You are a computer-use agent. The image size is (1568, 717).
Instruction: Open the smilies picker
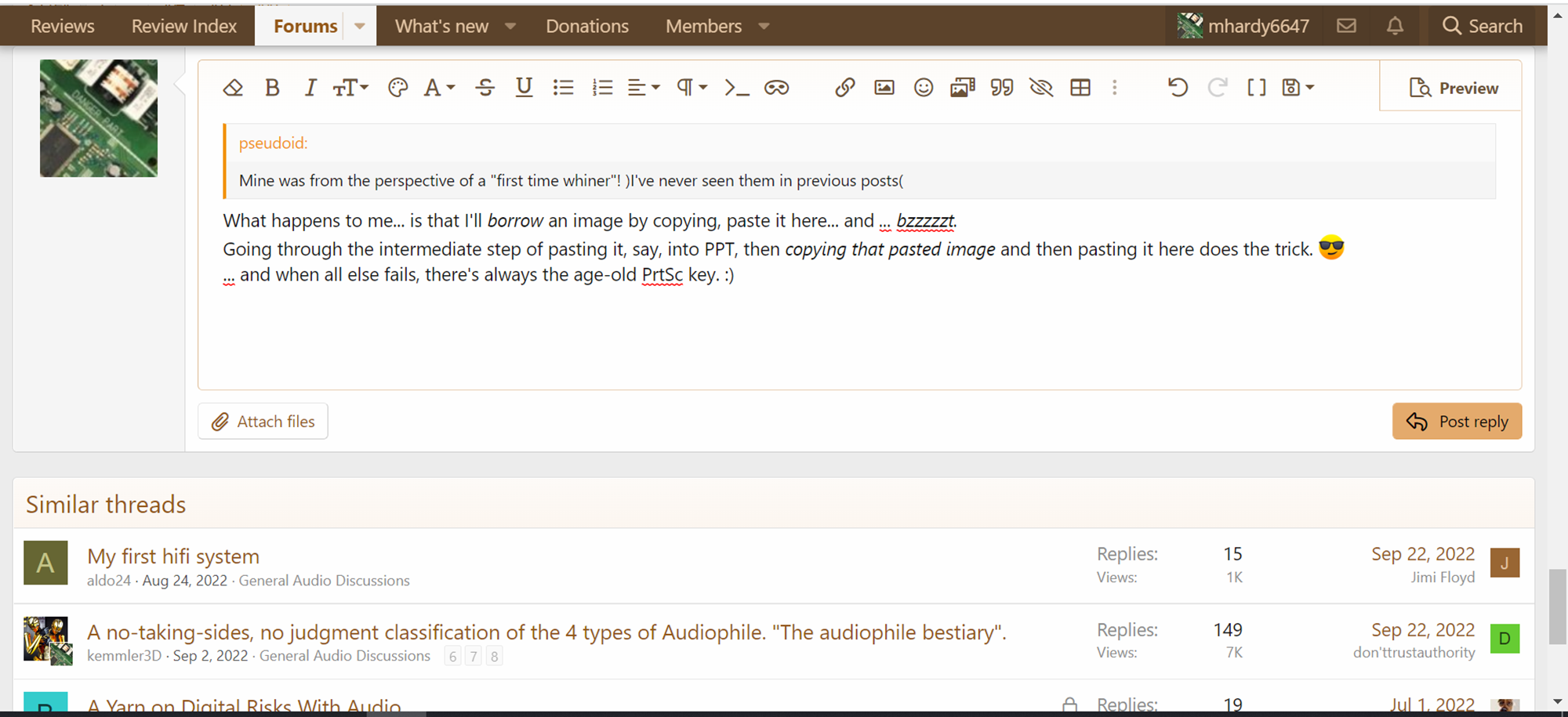[x=924, y=88]
